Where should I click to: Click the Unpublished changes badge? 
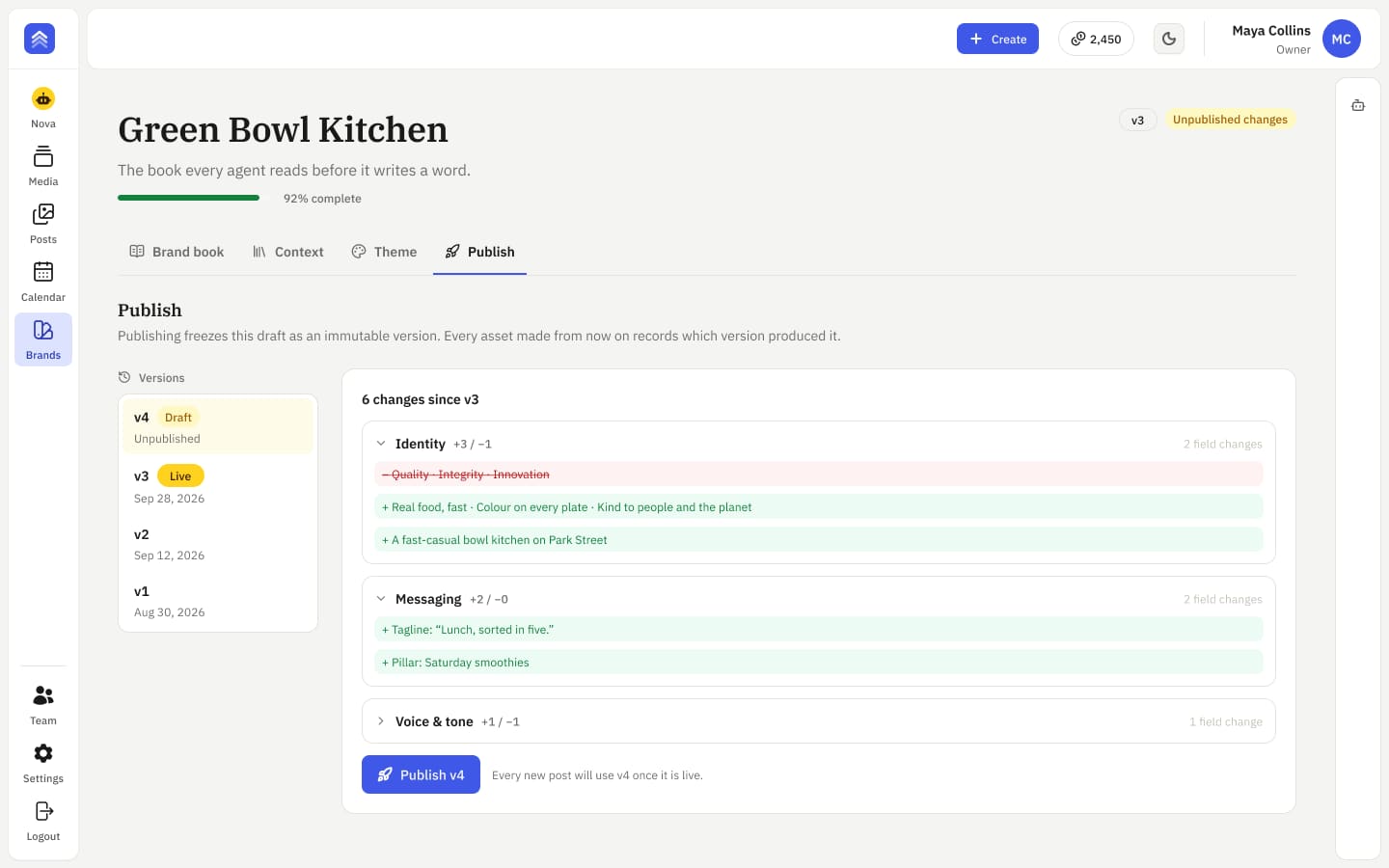(1230, 120)
